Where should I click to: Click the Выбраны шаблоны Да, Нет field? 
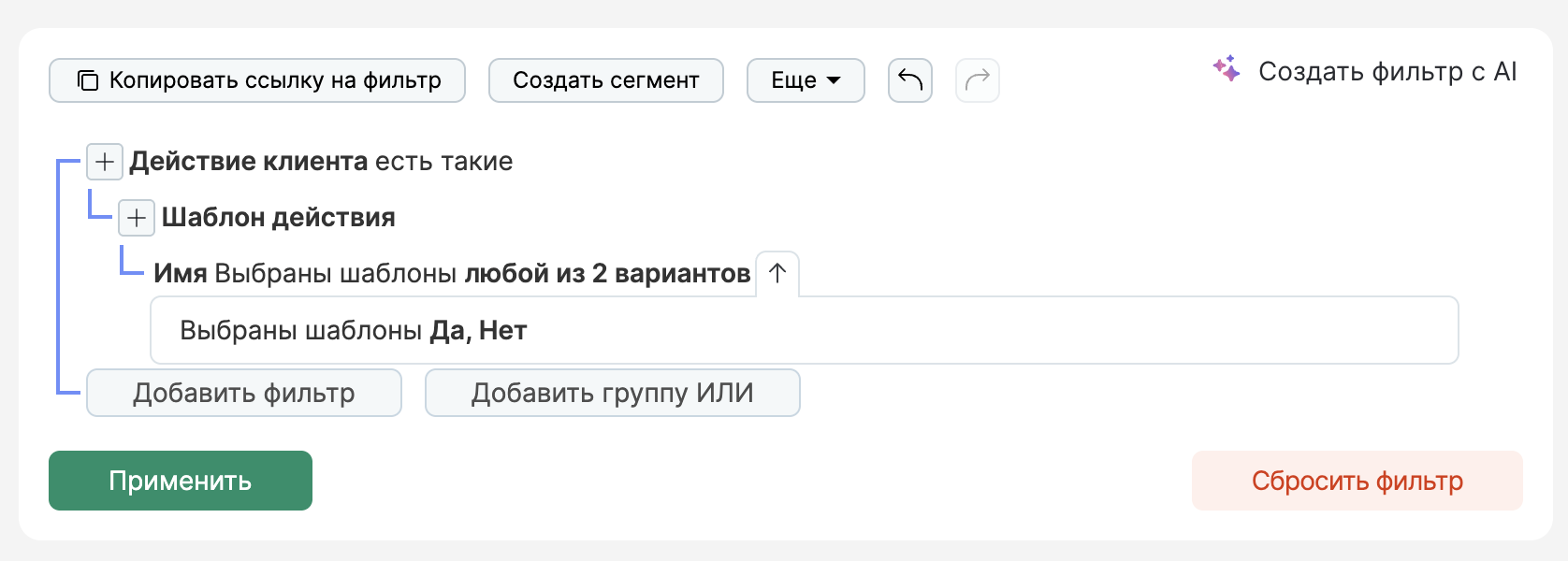click(x=805, y=330)
